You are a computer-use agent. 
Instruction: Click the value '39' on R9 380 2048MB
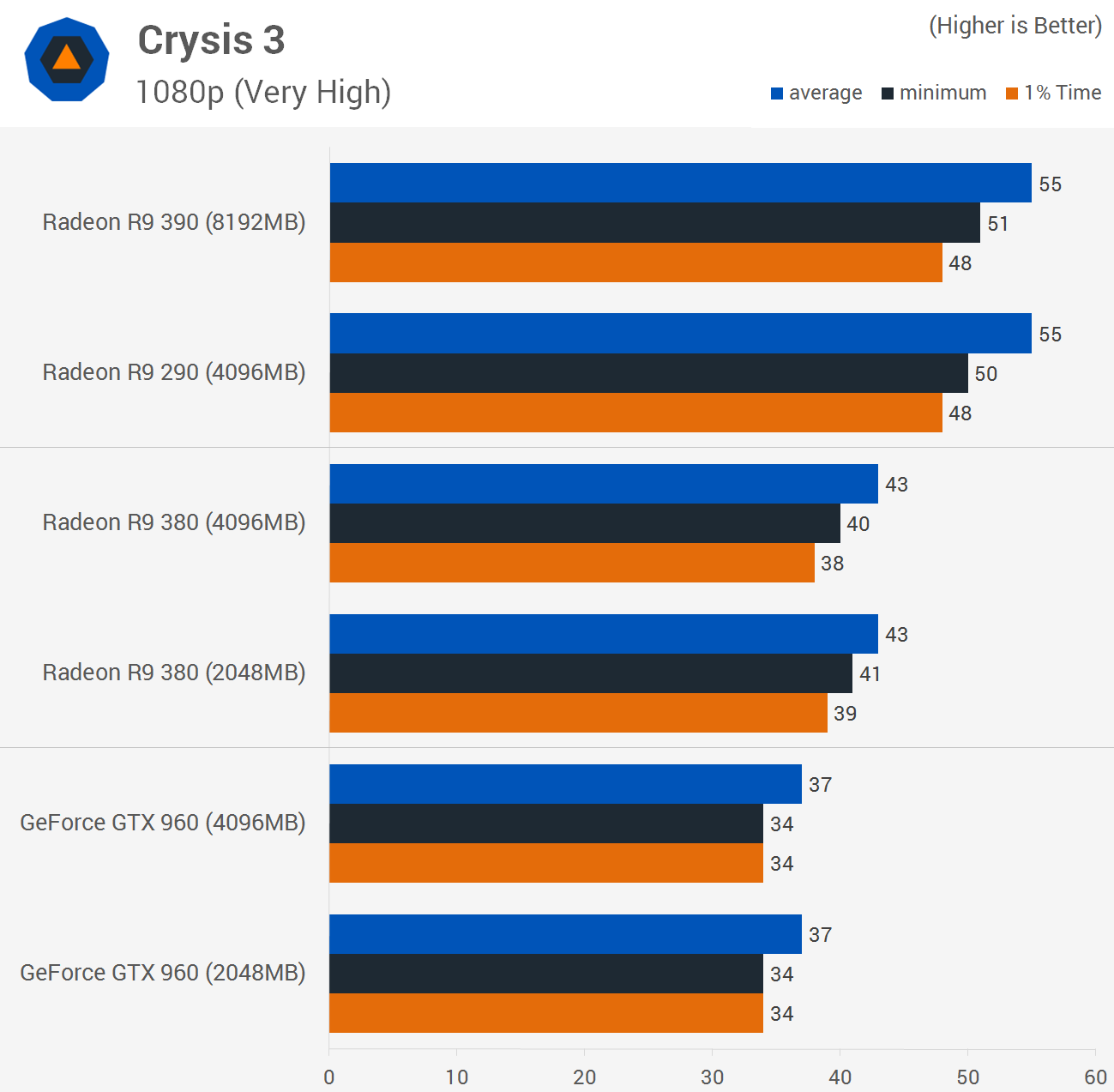846,714
